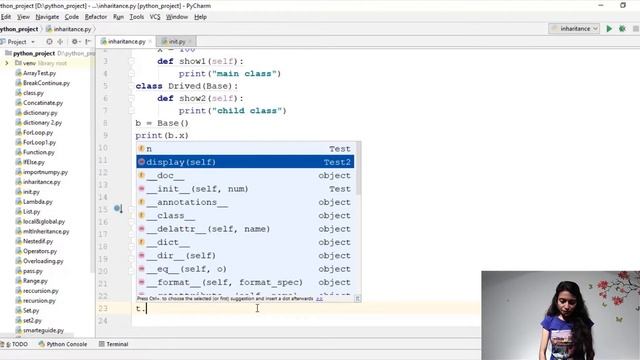The width and height of the screenshot is (640, 360).
Task: Open dictionary 2.py in project tree
Action: (x=42, y=122)
